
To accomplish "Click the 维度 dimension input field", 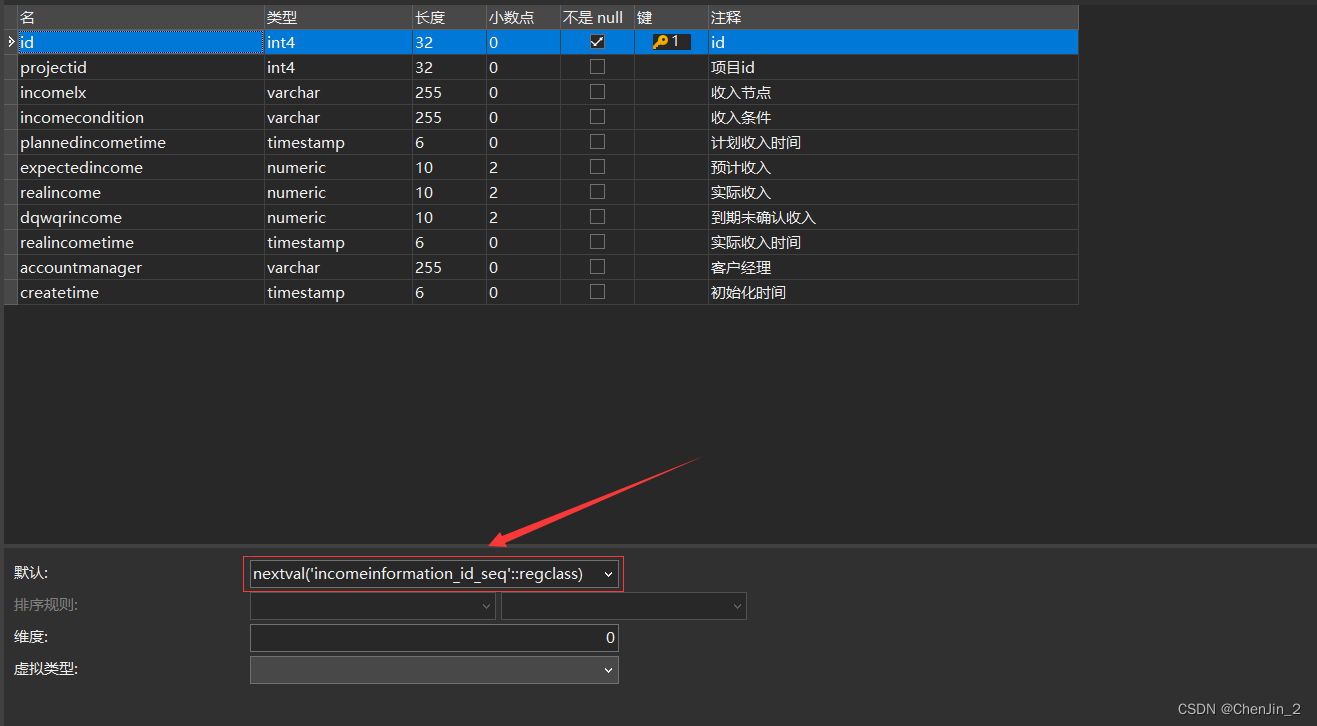I will pos(434,638).
